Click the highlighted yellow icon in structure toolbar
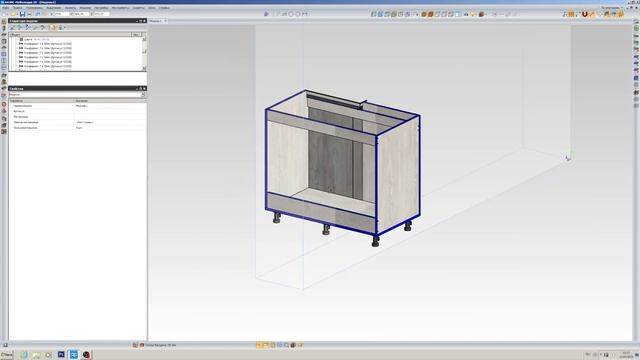 coord(52,27)
